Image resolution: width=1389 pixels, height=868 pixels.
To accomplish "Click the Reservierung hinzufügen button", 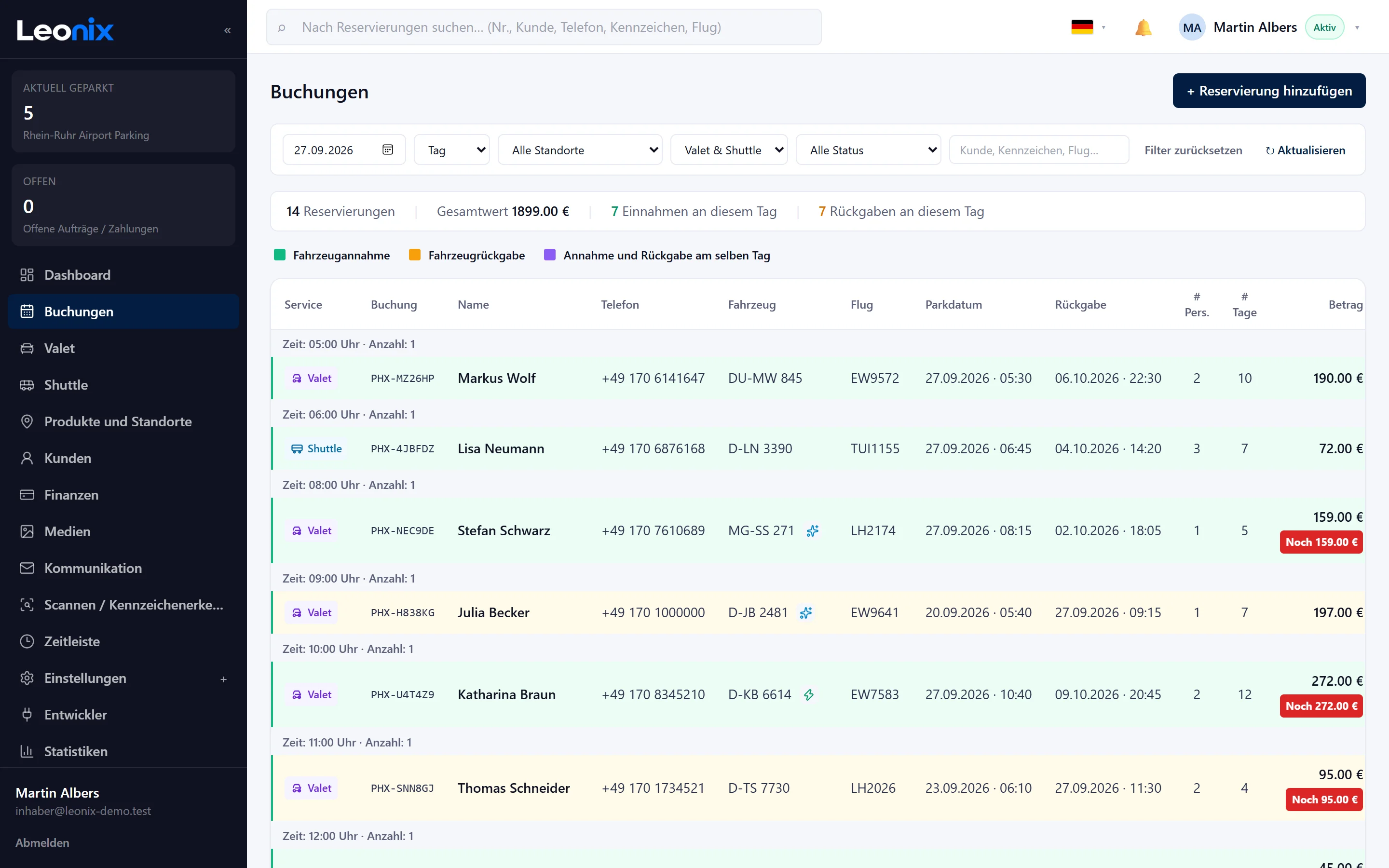I will [1268, 91].
